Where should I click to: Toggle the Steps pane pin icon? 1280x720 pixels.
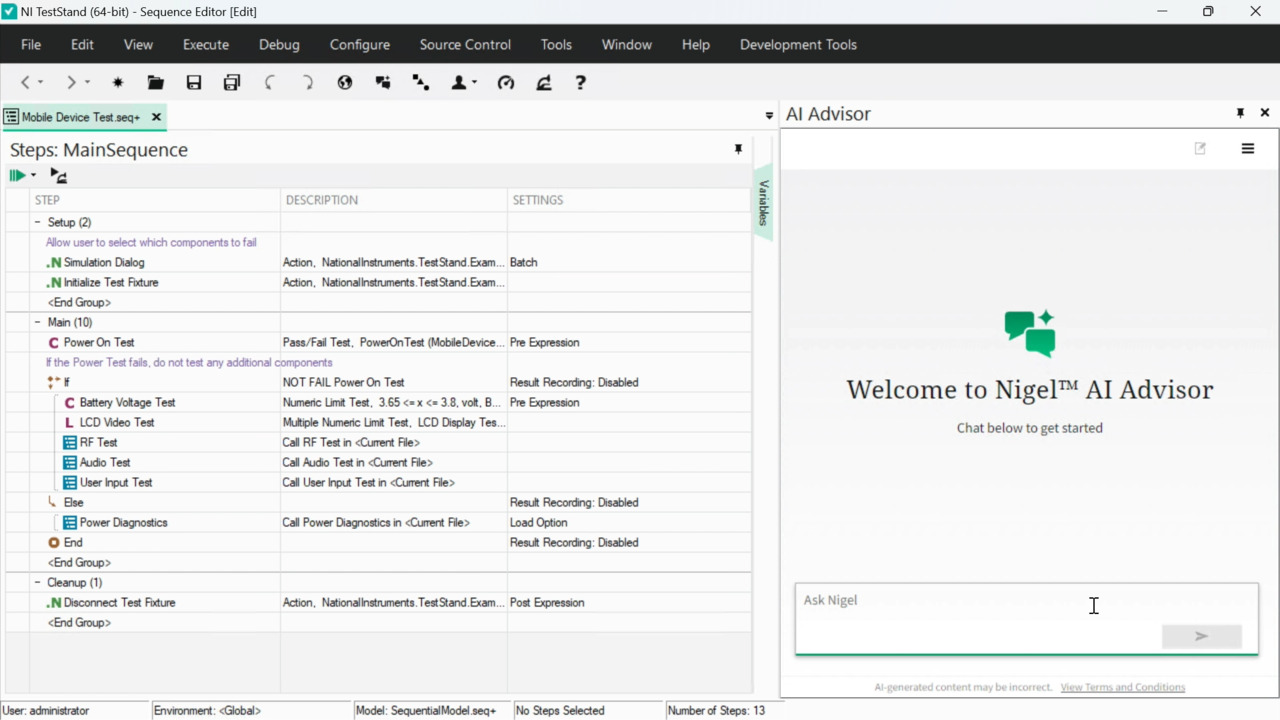pyautogui.click(x=738, y=150)
